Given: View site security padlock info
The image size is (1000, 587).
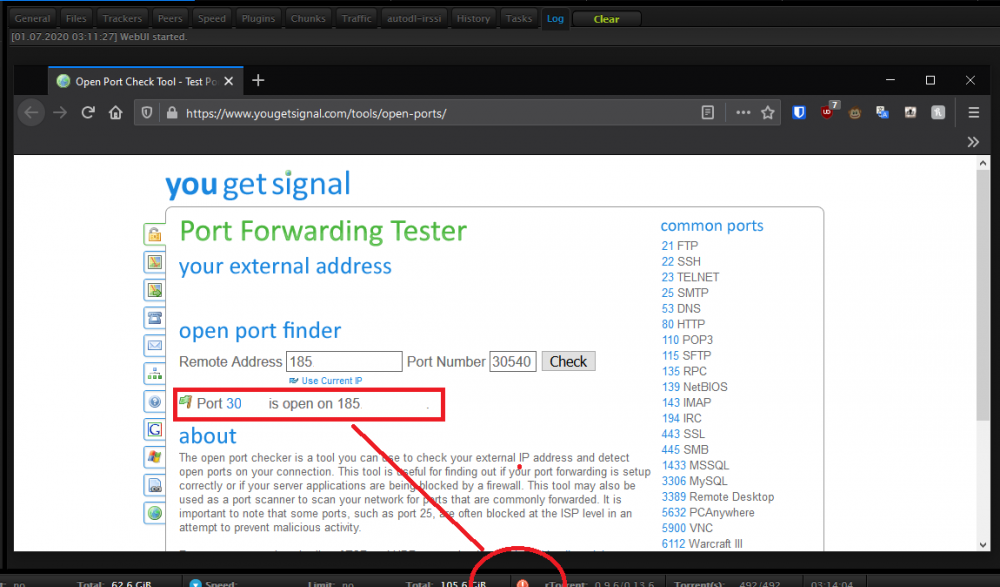Looking at the screenshot, I should (x=172, y=113).
